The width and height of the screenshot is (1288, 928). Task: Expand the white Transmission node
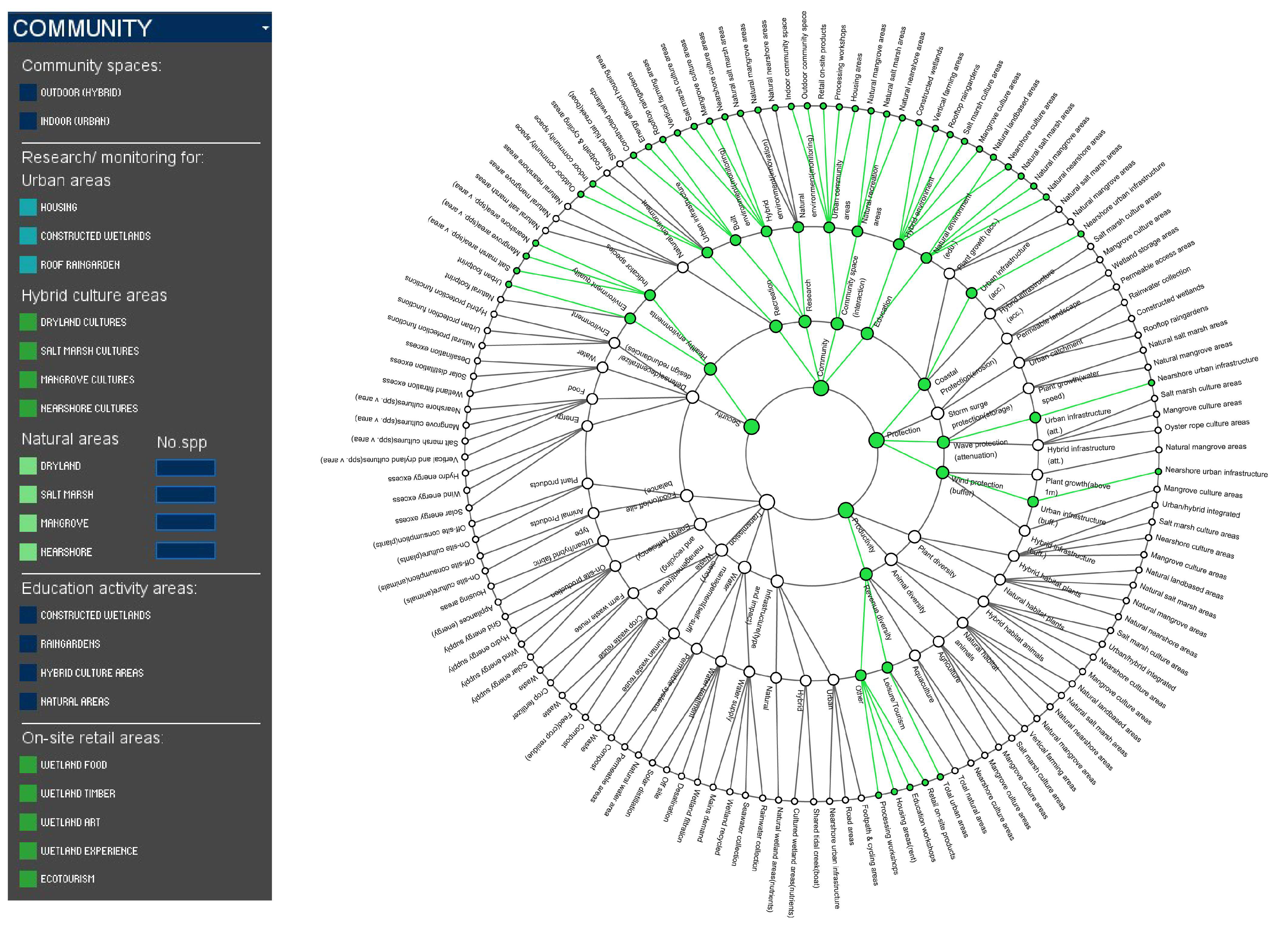[767, 502]
